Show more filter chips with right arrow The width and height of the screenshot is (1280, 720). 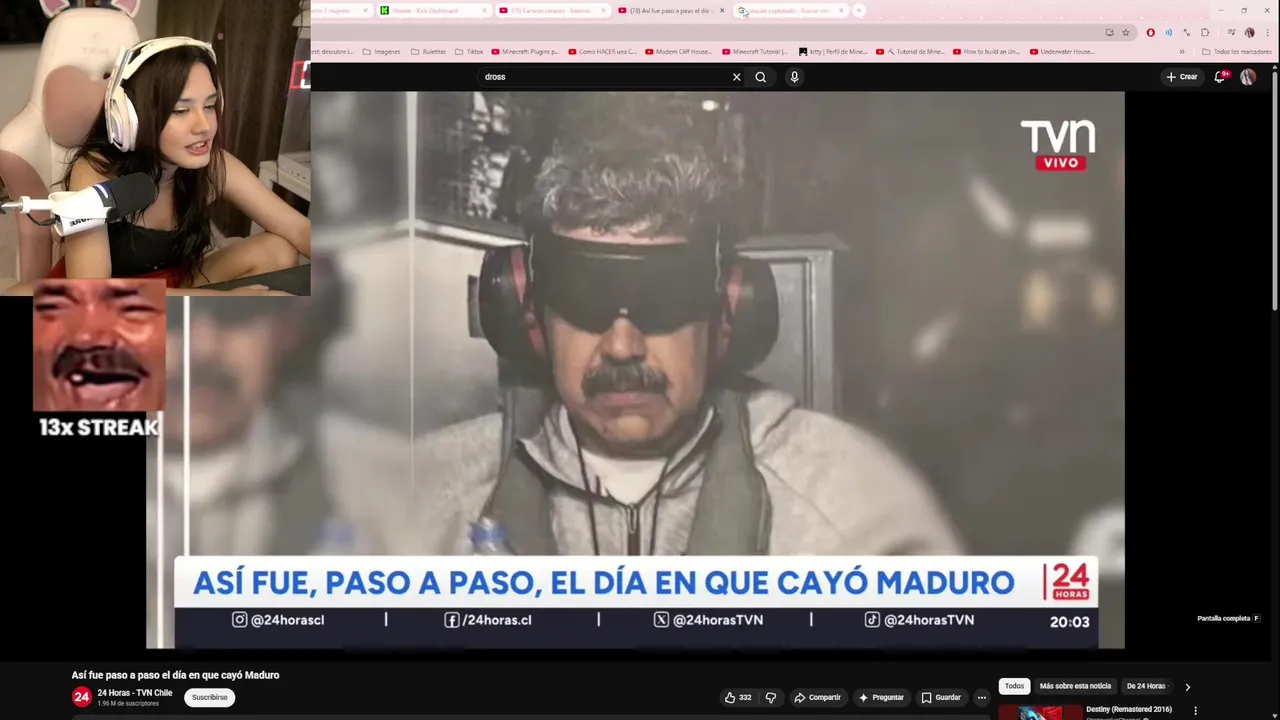[x=1187, y=687]
